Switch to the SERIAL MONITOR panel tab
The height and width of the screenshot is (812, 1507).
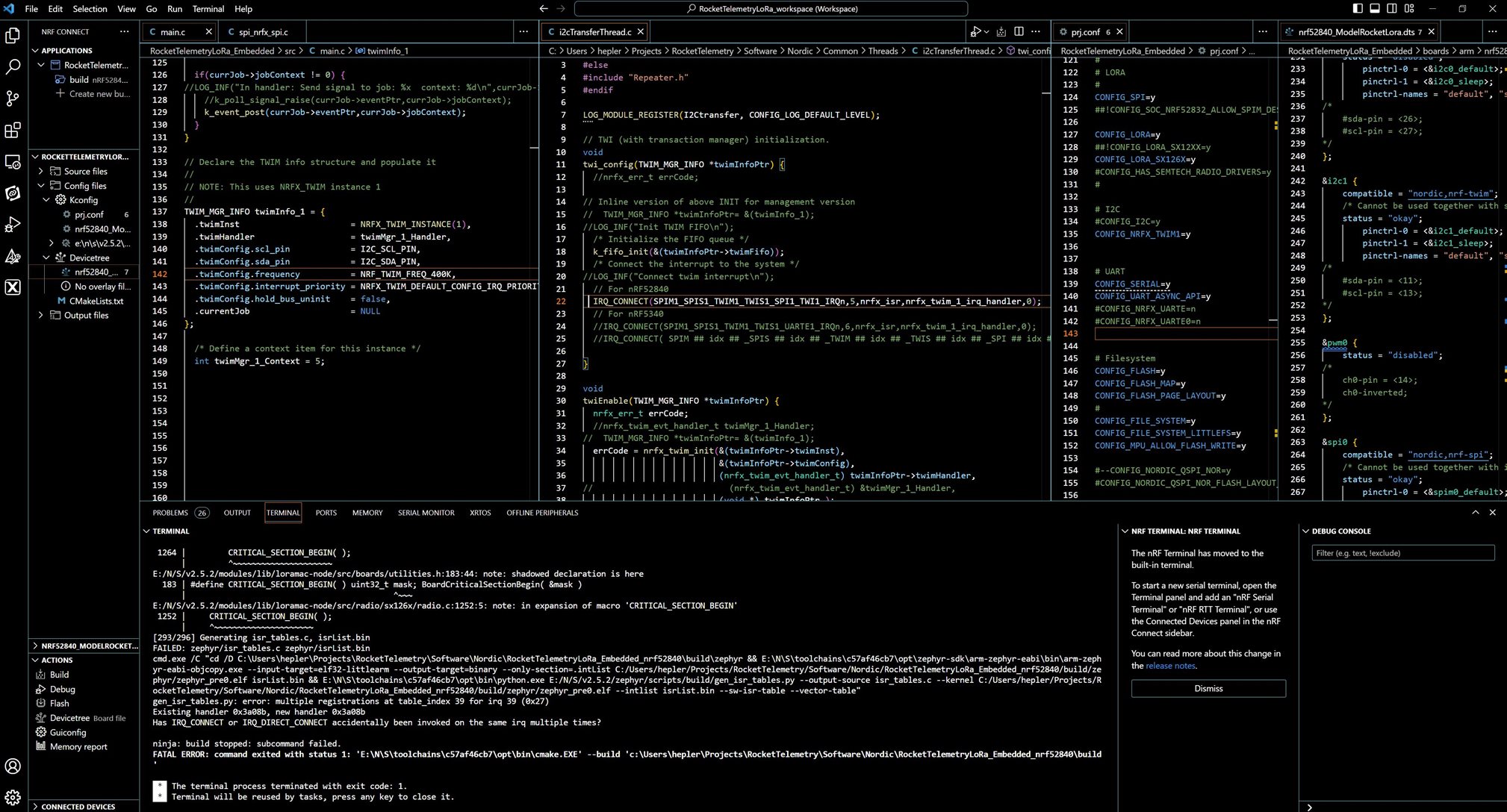tap(426, 513)
